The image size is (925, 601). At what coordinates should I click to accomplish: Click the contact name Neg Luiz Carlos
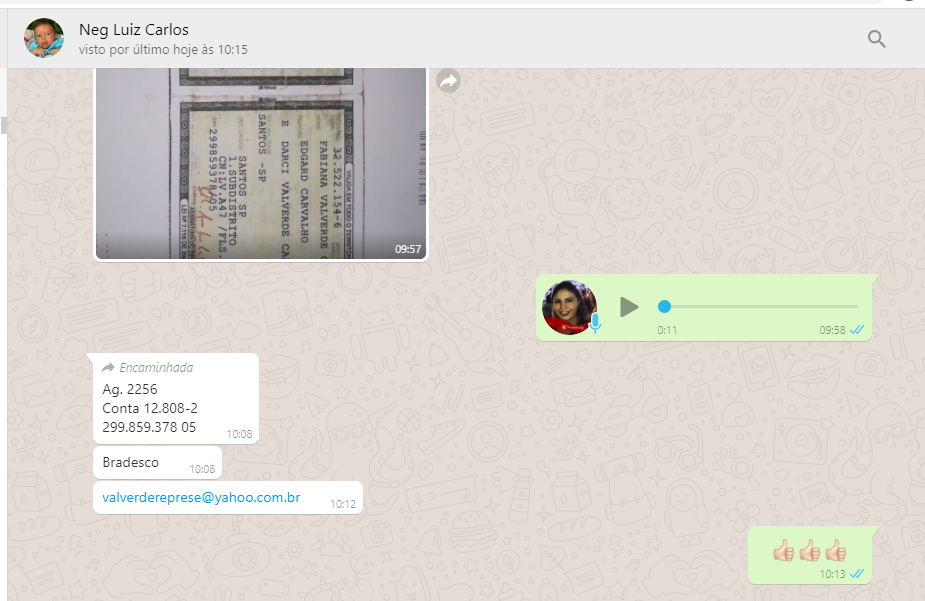[x=133, y=29]
